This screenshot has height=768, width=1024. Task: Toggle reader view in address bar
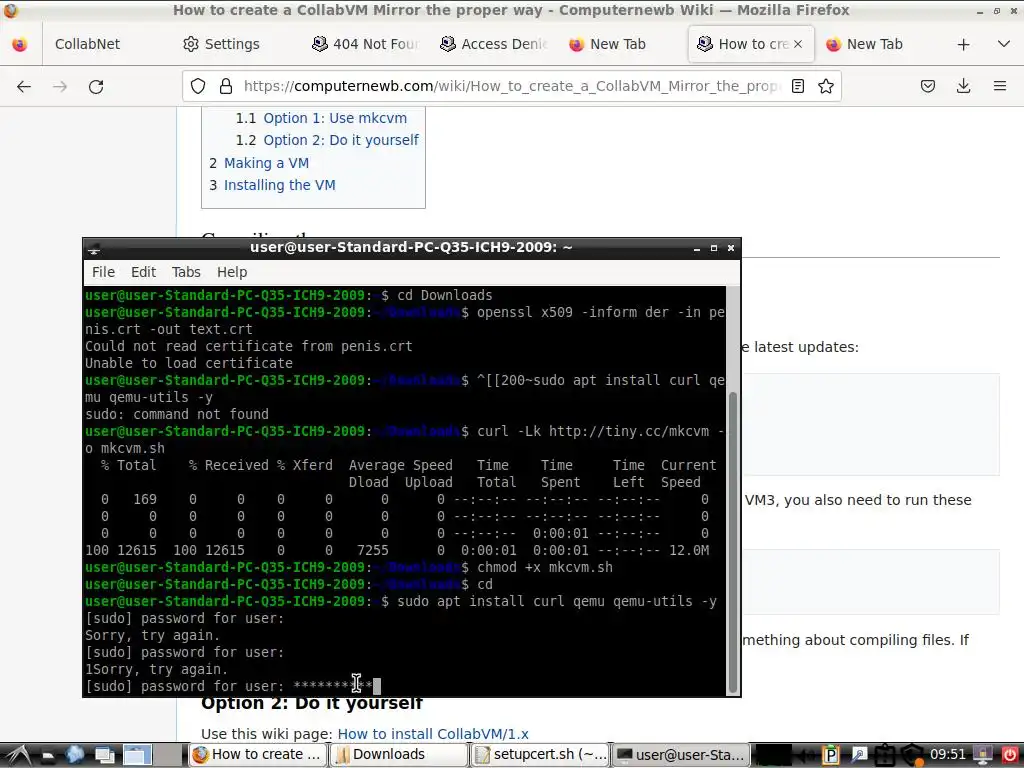[797, 86]
